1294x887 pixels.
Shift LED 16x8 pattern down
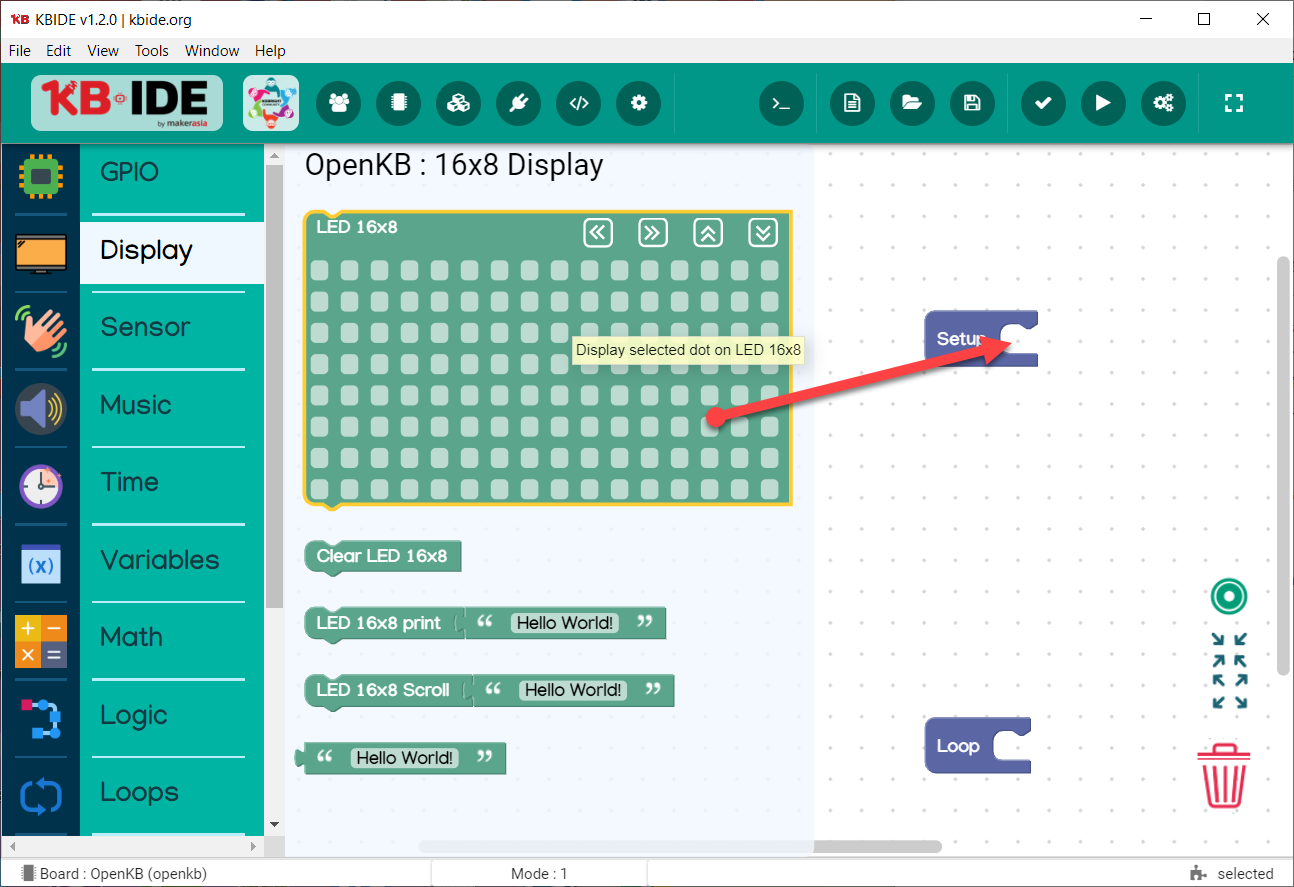[763, 233]
